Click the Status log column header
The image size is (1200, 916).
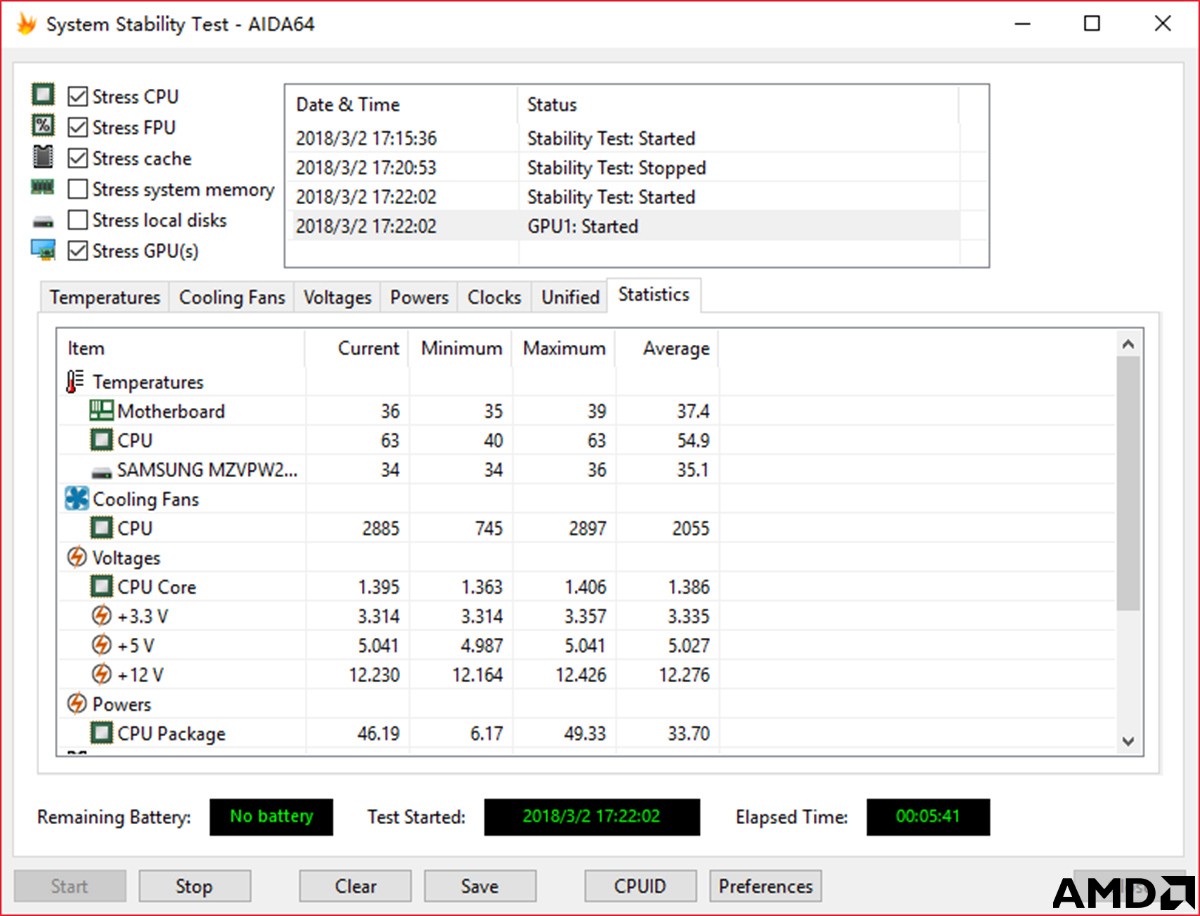pyautogui.click(x=738, y=105)
